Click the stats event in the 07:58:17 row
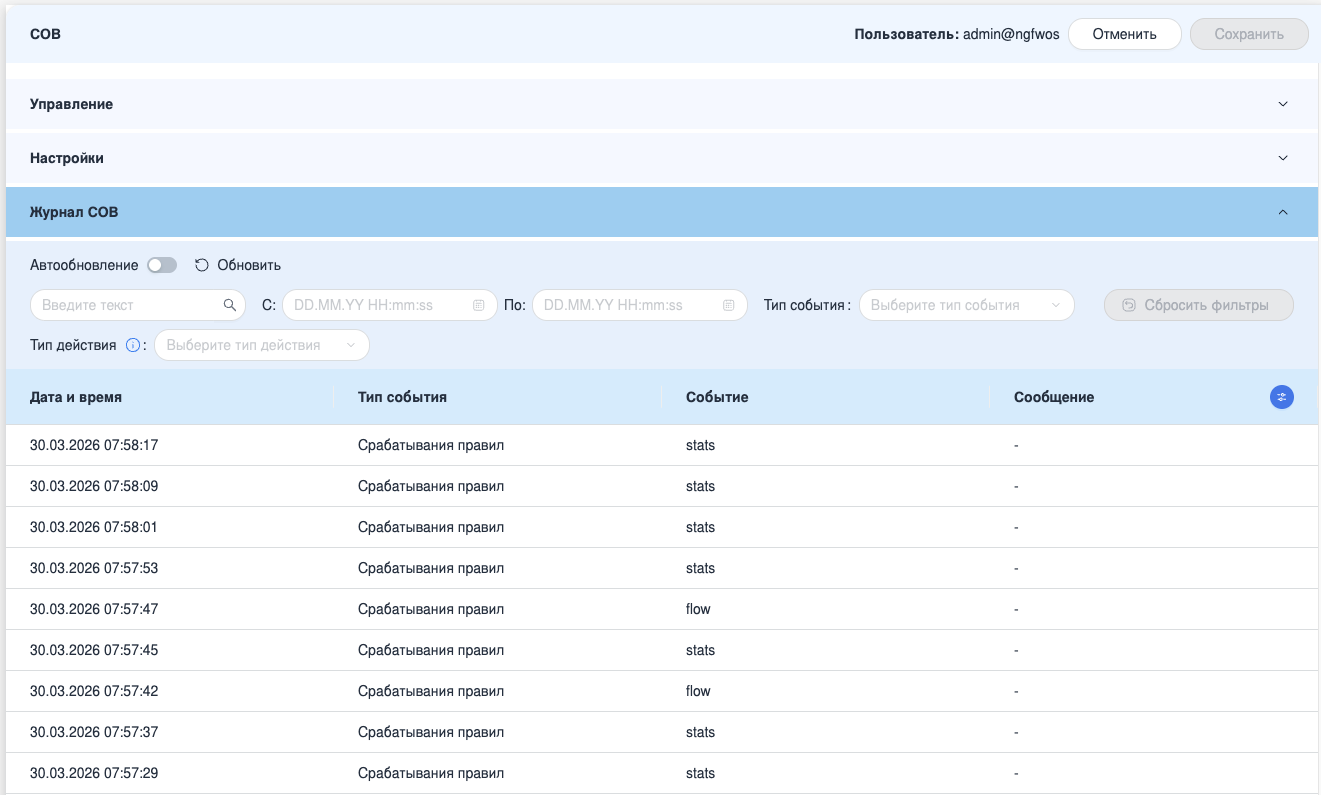This screenshot has width=1321, height=795. pos(700,445)
